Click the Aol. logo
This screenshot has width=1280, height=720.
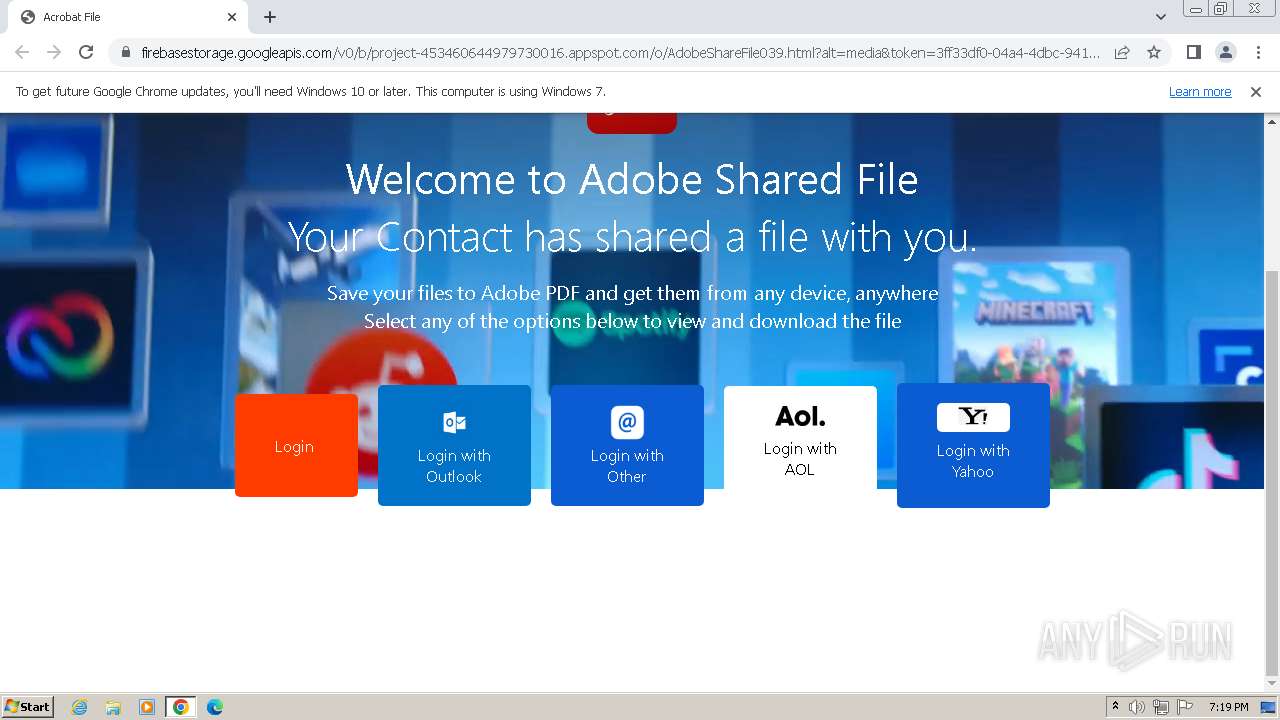[800, 415]
